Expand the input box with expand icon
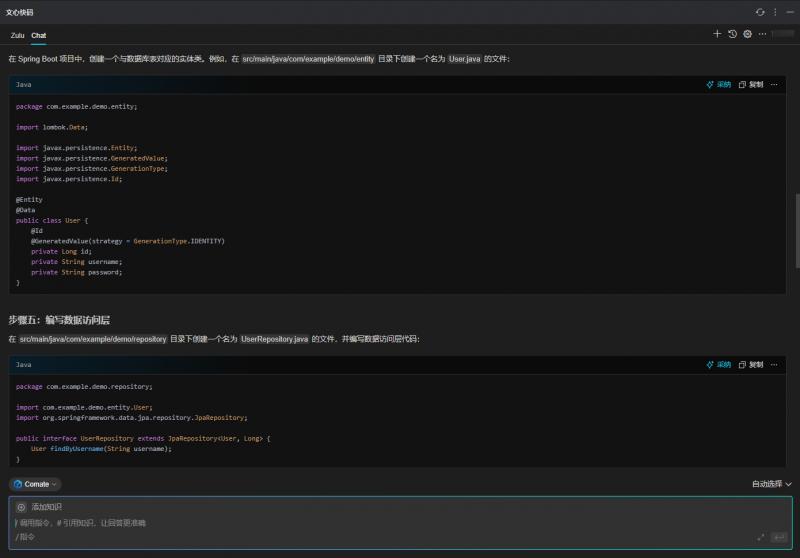The width and height of the screenshot is (800, 558). [761, 537]
